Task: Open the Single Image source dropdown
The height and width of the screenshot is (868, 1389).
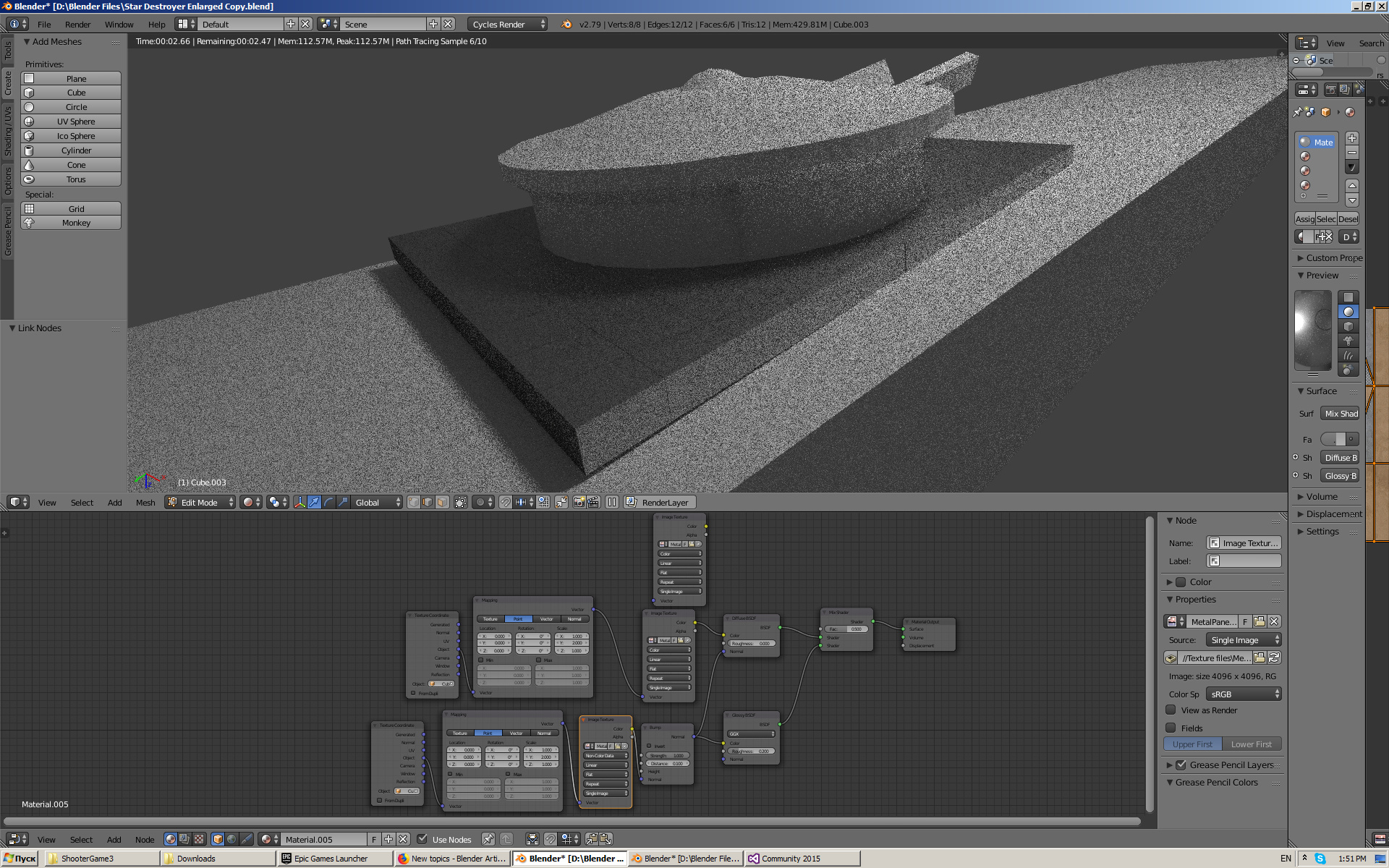Action: [x=1244, y=640]
